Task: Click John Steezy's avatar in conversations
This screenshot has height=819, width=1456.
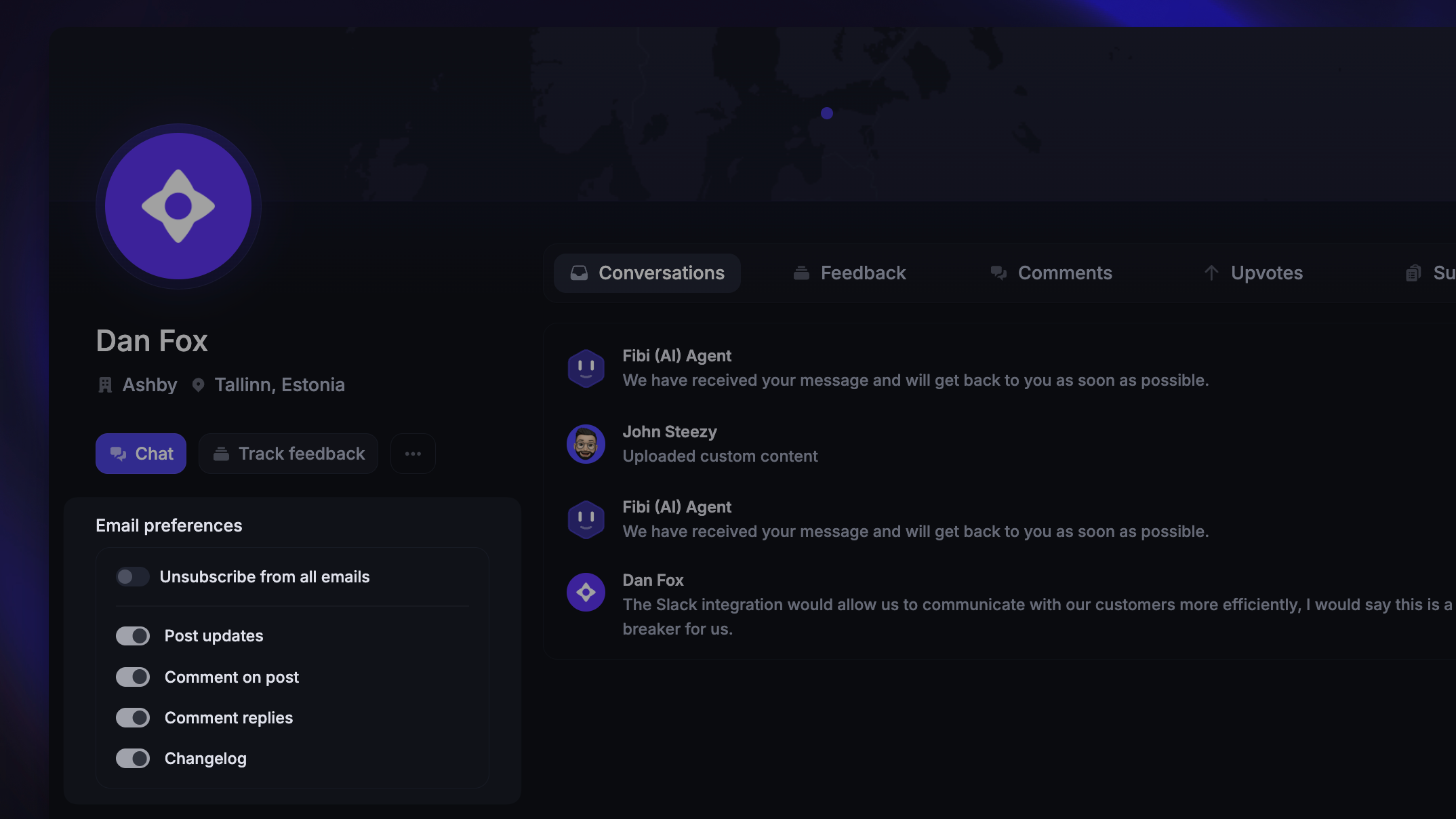Action: pos(586,444)
